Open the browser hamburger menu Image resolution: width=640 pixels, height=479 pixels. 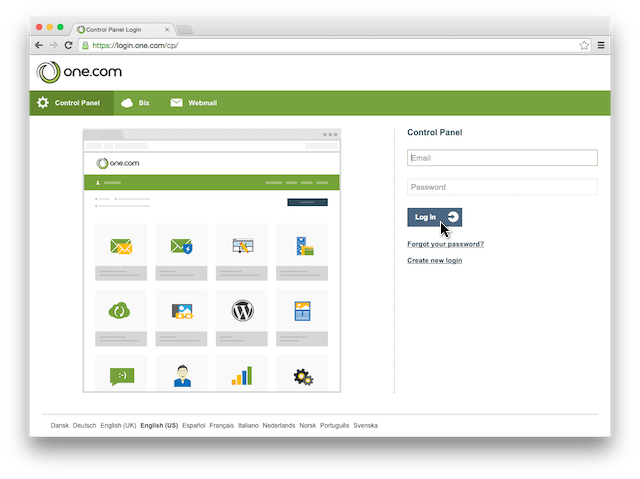[601, 45]
